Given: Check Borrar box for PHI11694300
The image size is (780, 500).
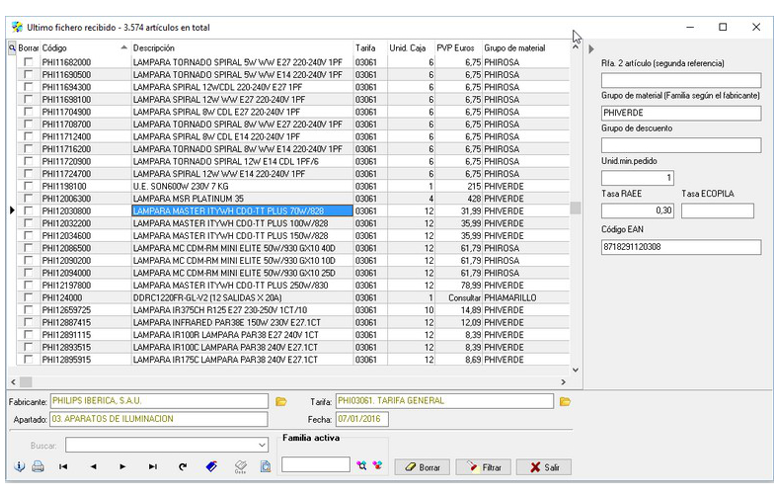Looking at the screenshot, I should click(28, 87).
